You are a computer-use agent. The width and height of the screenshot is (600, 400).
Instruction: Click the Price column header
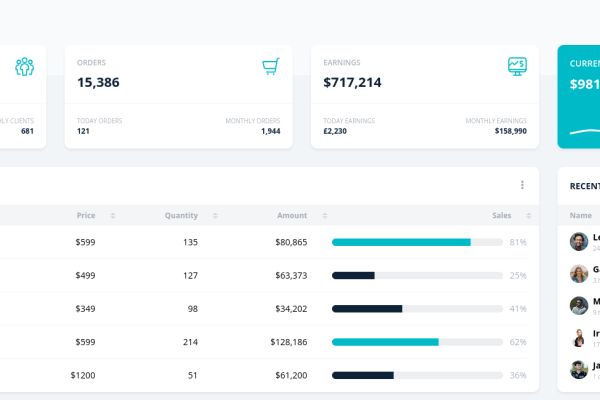point(86,216)
